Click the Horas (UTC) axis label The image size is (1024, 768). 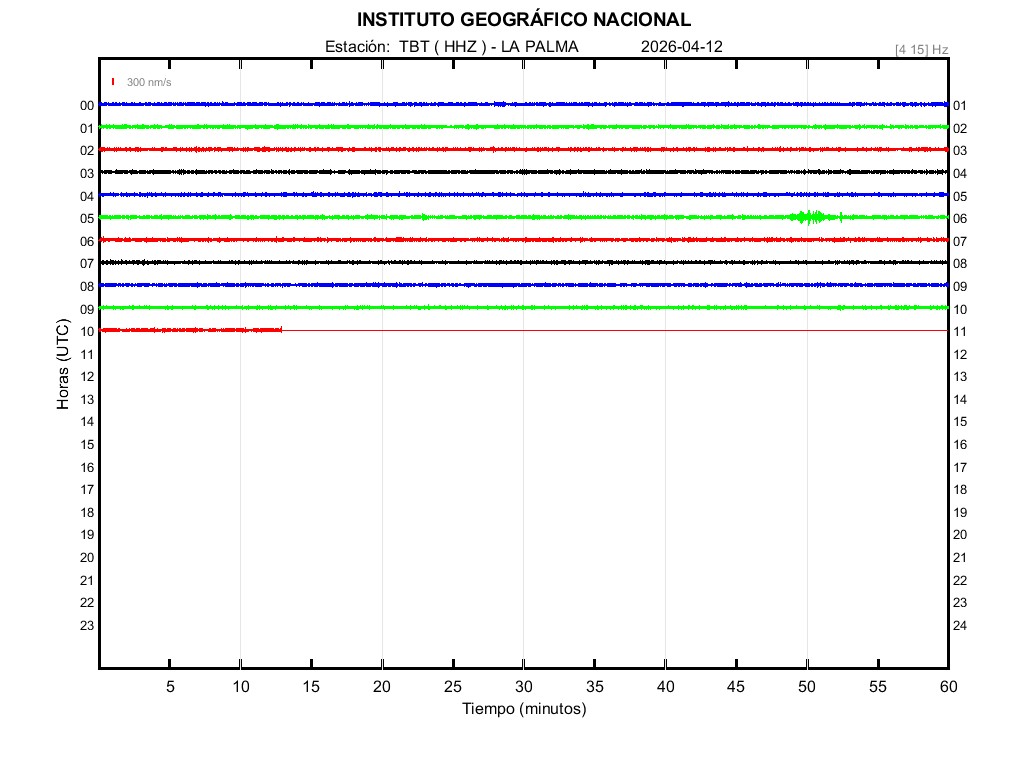click(x=63, y=365)
